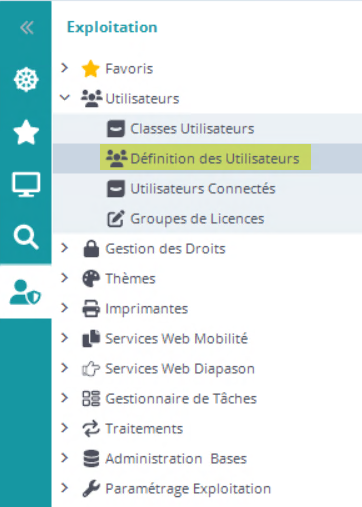Click Services Web Mobilité label

177,339
